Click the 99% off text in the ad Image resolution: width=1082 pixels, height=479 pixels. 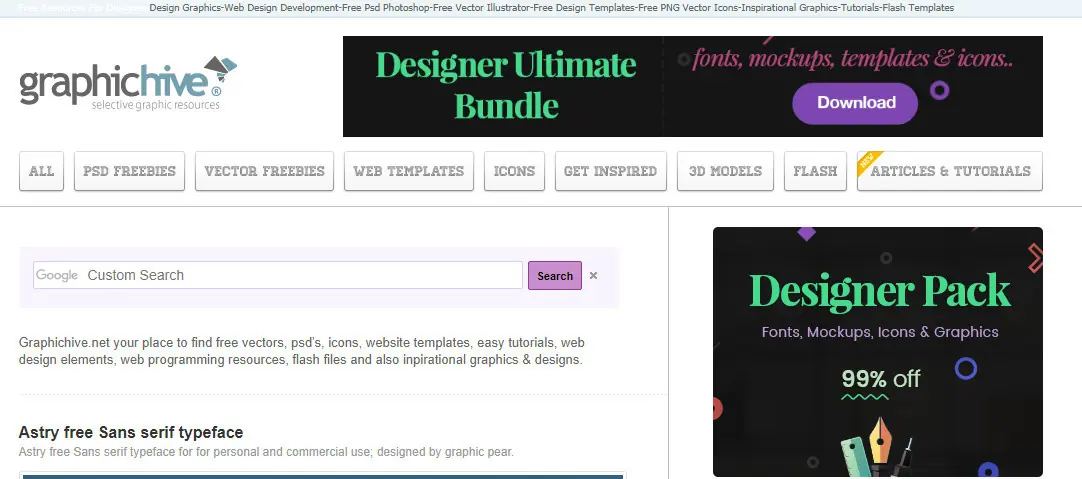(x=881, y=379)
